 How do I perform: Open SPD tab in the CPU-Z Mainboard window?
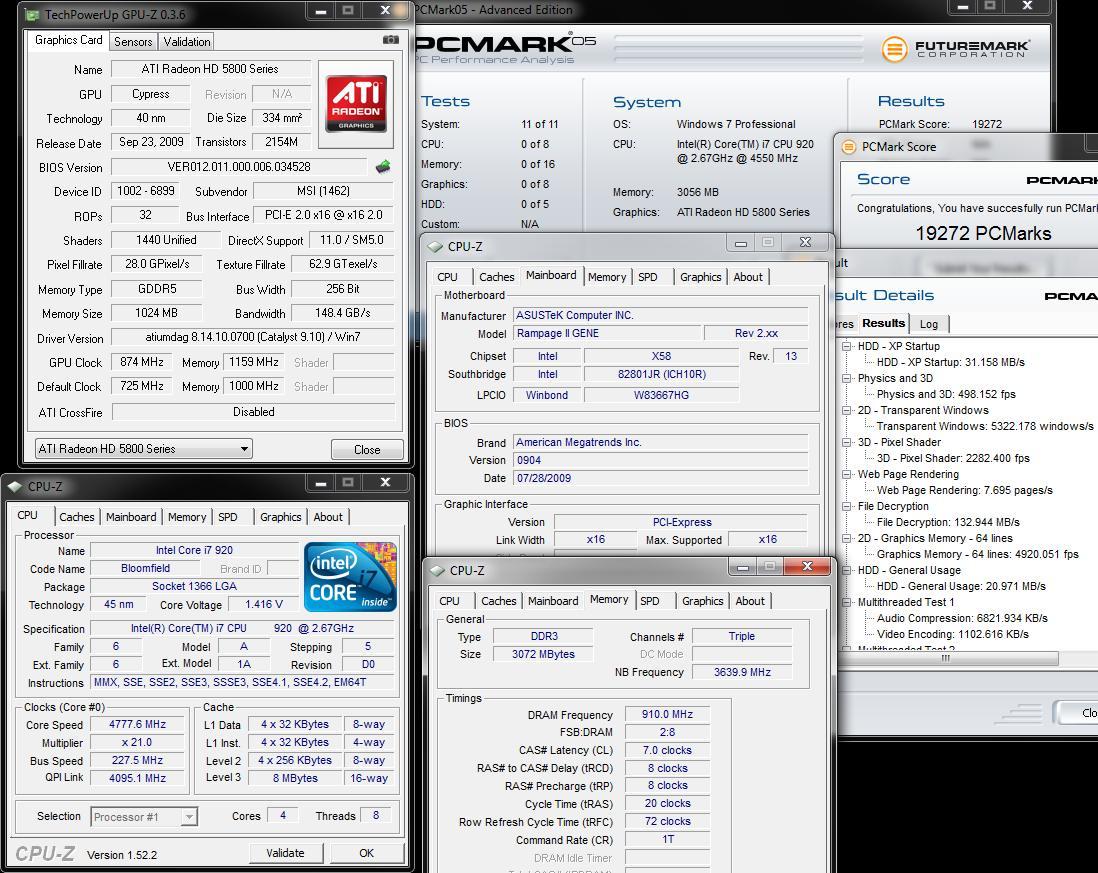(x=648, y=277)
